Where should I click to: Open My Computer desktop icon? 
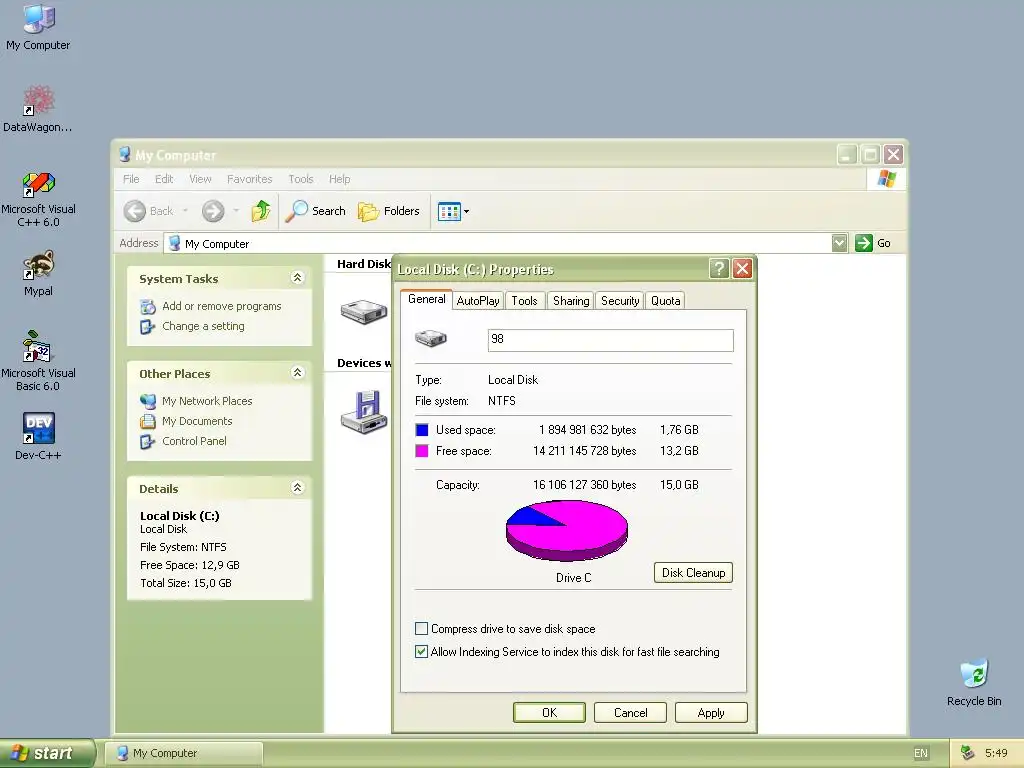pos(38,27)
